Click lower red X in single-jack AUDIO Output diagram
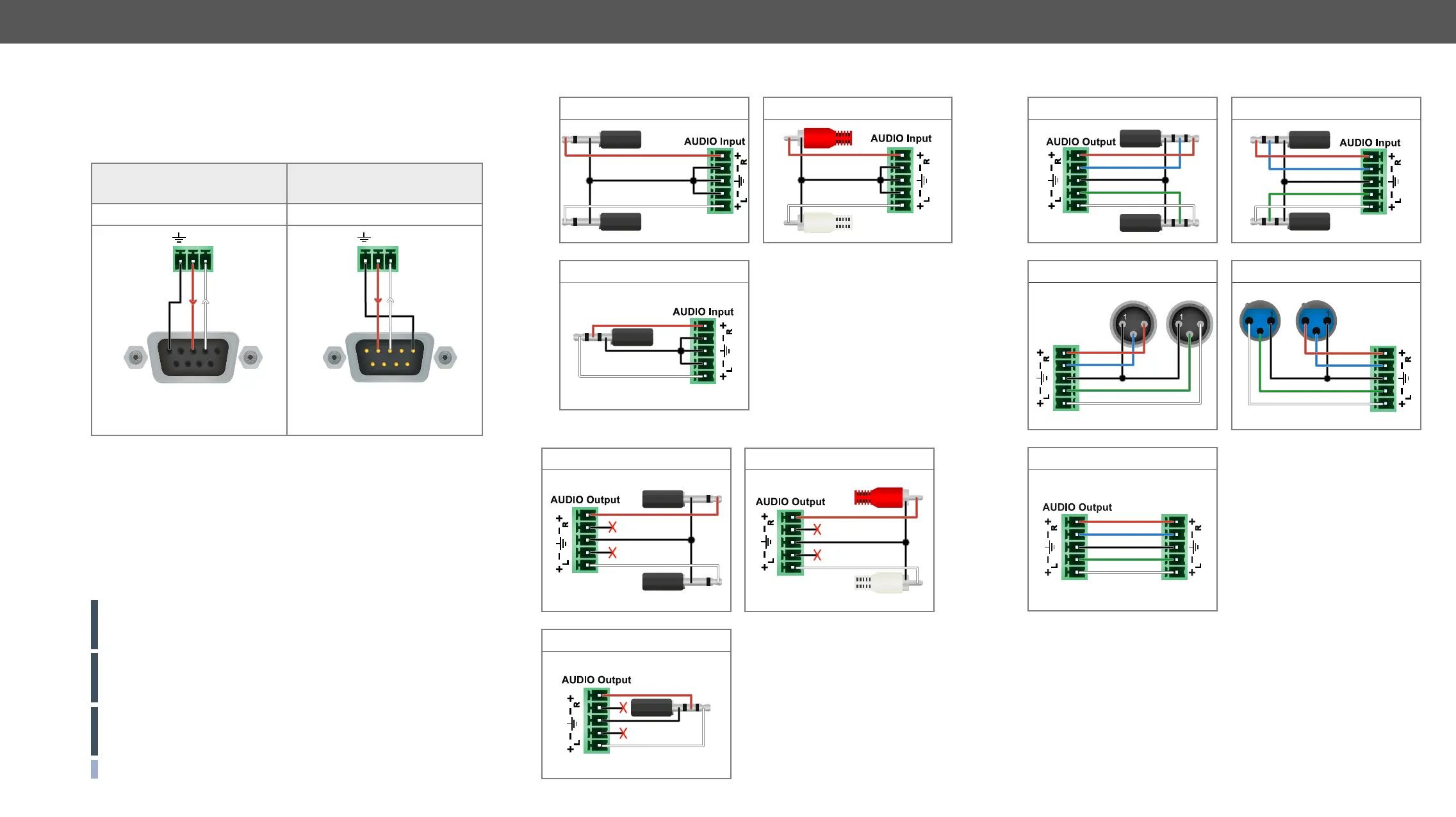The width and height of the screenshot is (1456, 817). click(623, 733)
